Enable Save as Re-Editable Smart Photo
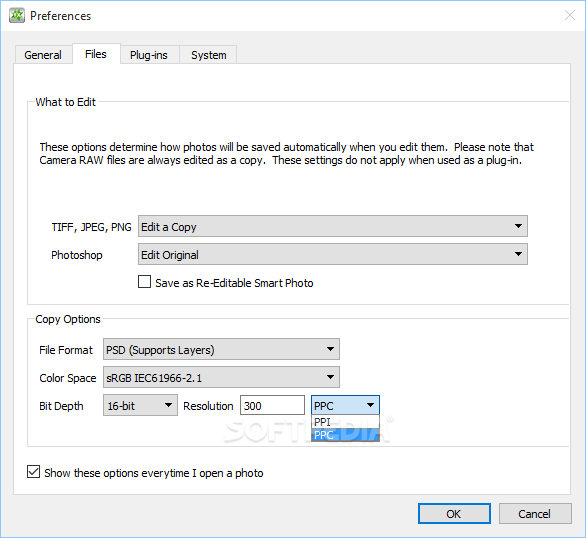The width and height of the screenshot is (586, 538). point(145,282)
